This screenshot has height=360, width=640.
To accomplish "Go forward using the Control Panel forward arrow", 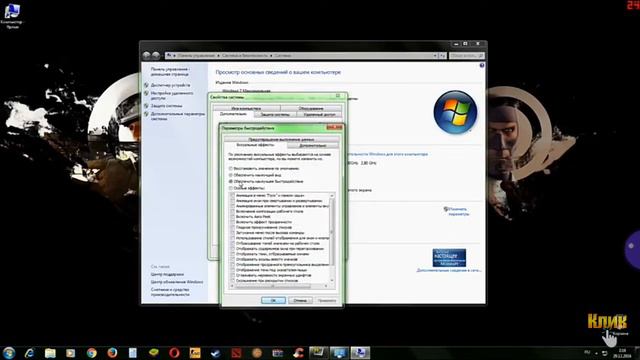I will (x=156, y=55).
